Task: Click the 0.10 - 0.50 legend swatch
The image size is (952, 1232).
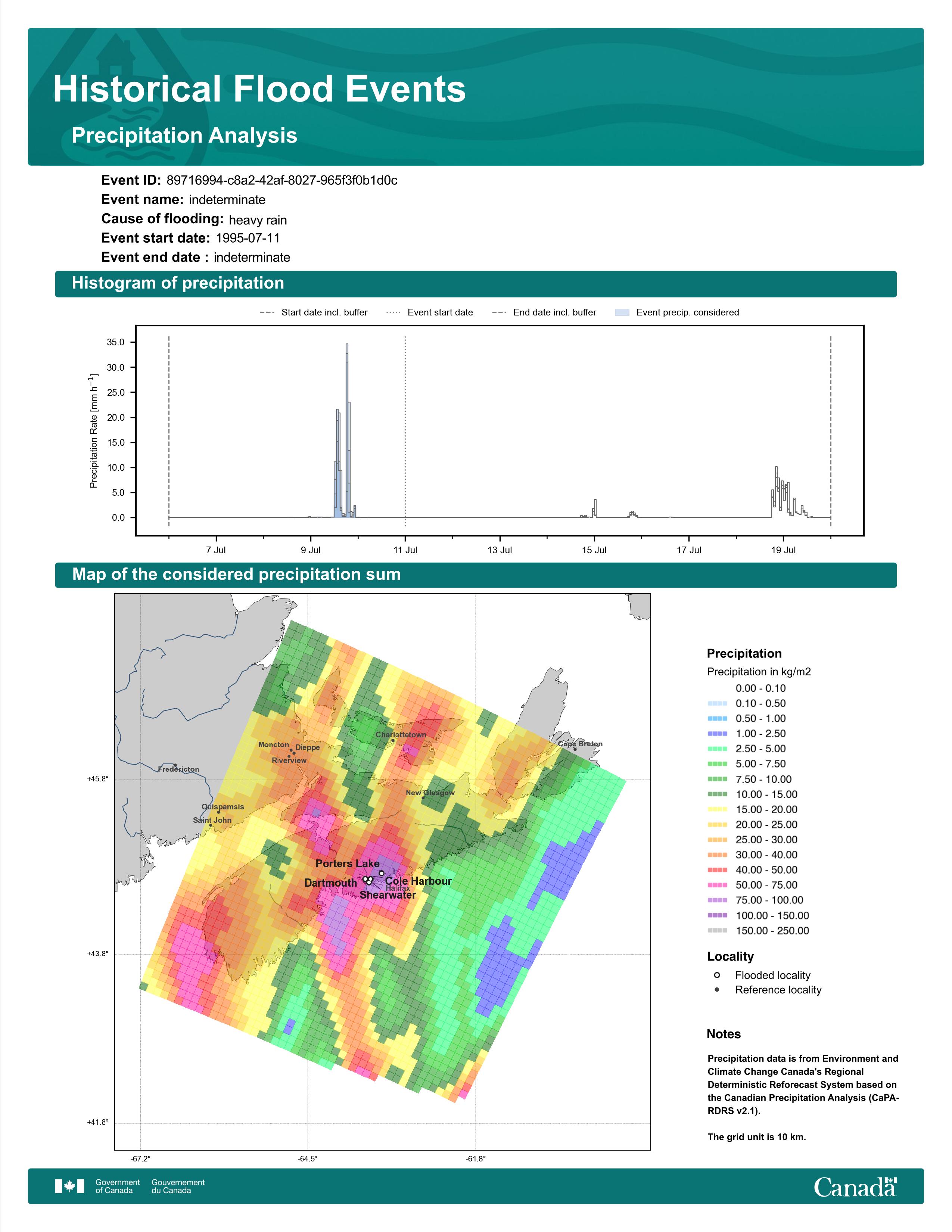Action: (x=718, y=703)
